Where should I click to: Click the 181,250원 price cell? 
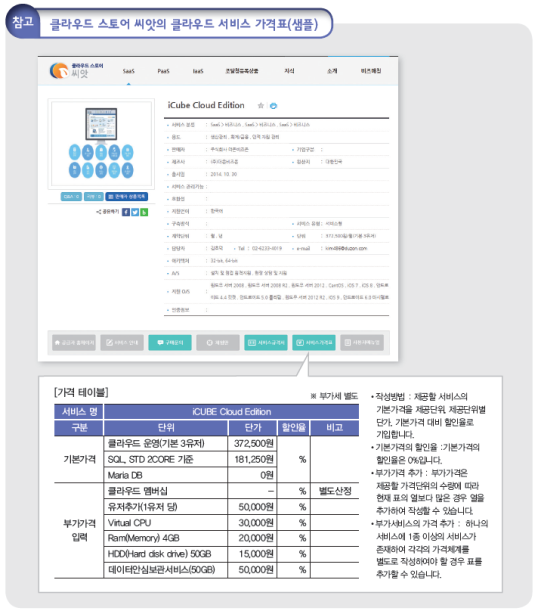pos(254,459)
